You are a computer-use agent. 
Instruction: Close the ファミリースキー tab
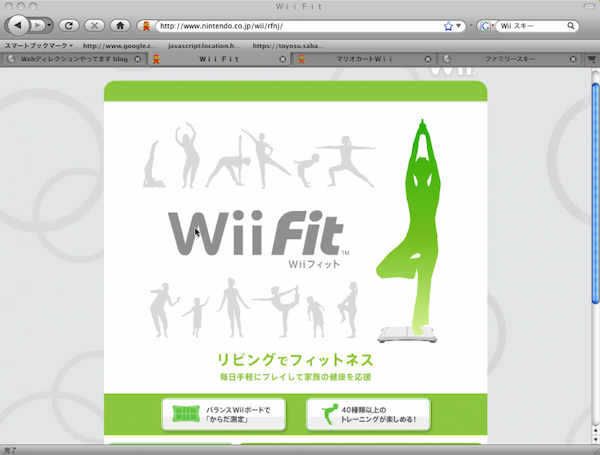[x=573, y=59]
